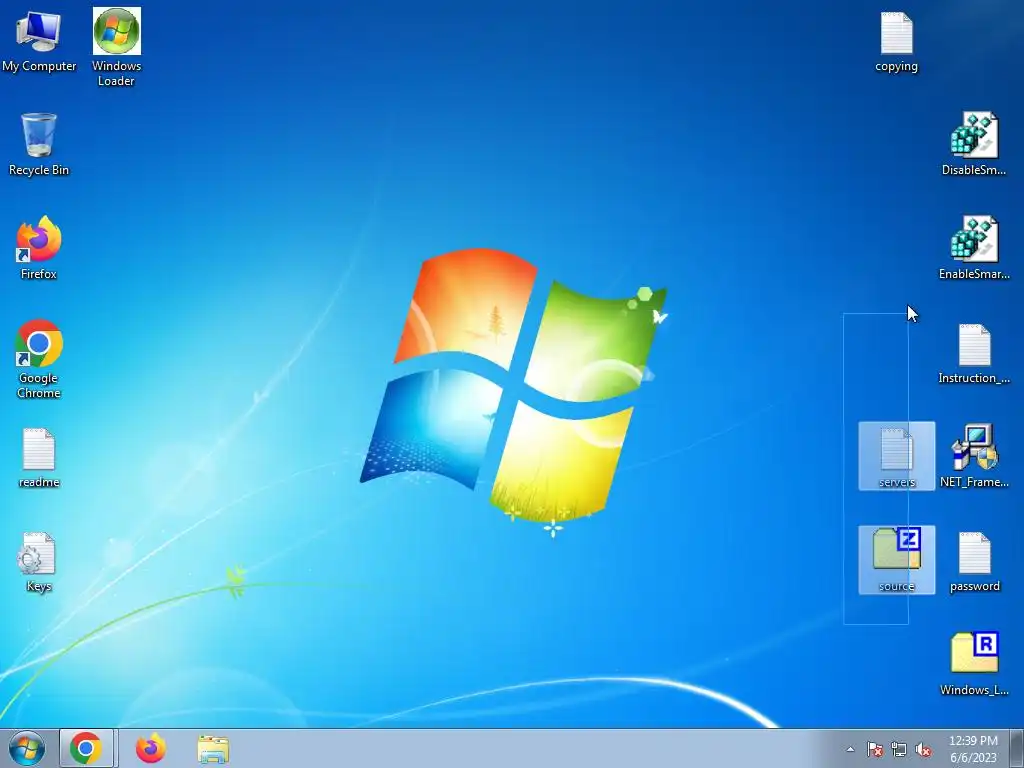Select the readme text file icon
Image resolution: width=1024 pixels, height=768 pixels.
[x=39, y=458]
